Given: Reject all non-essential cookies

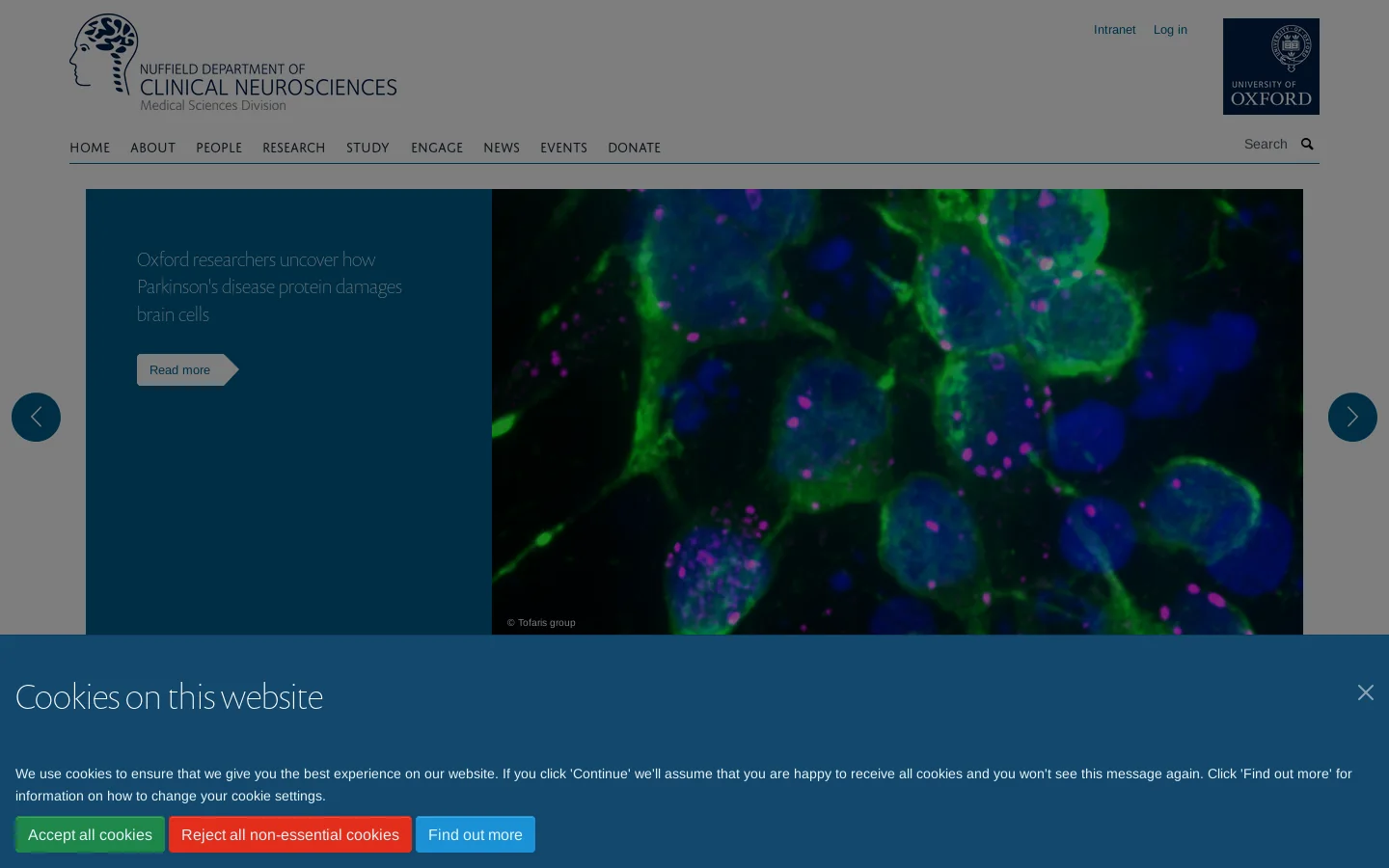Looking at the screenshot, I should tap(290, 834).
